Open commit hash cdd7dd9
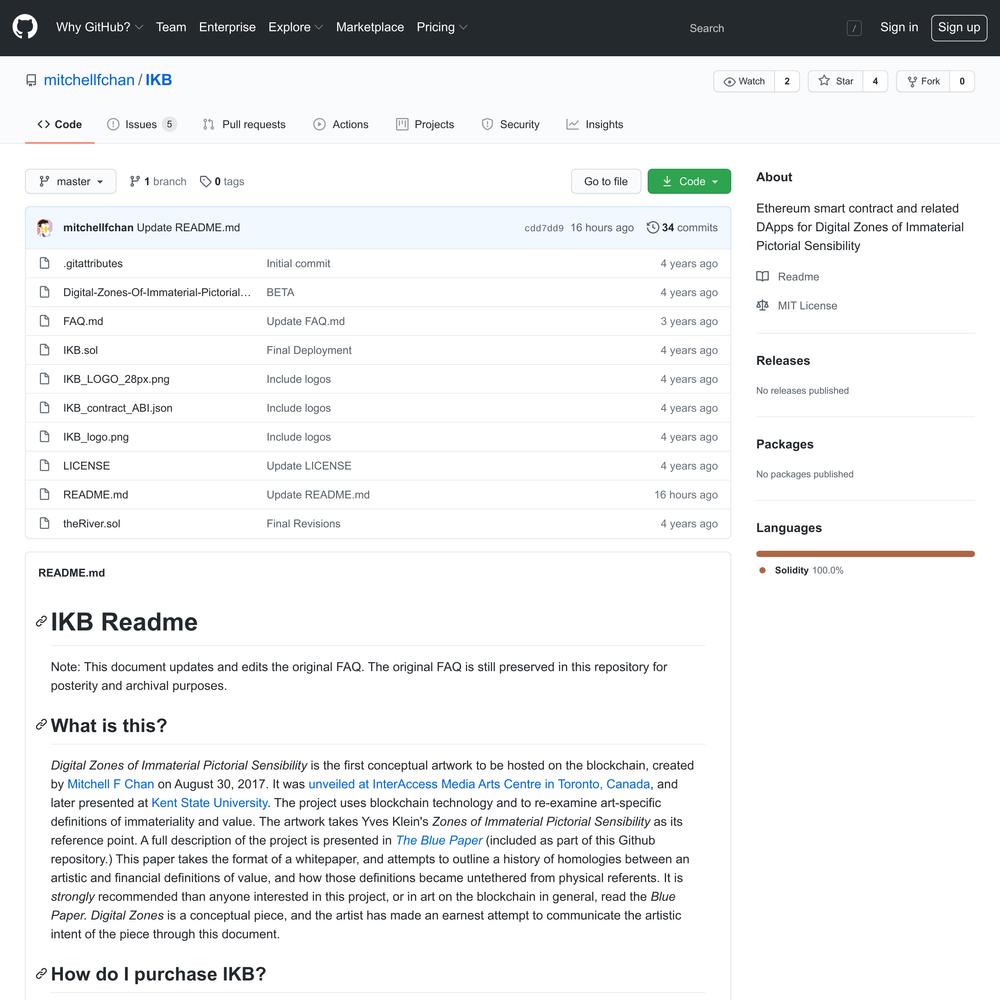The width and height of the screenshot is (1000, 1000). (x=544, y=228)
